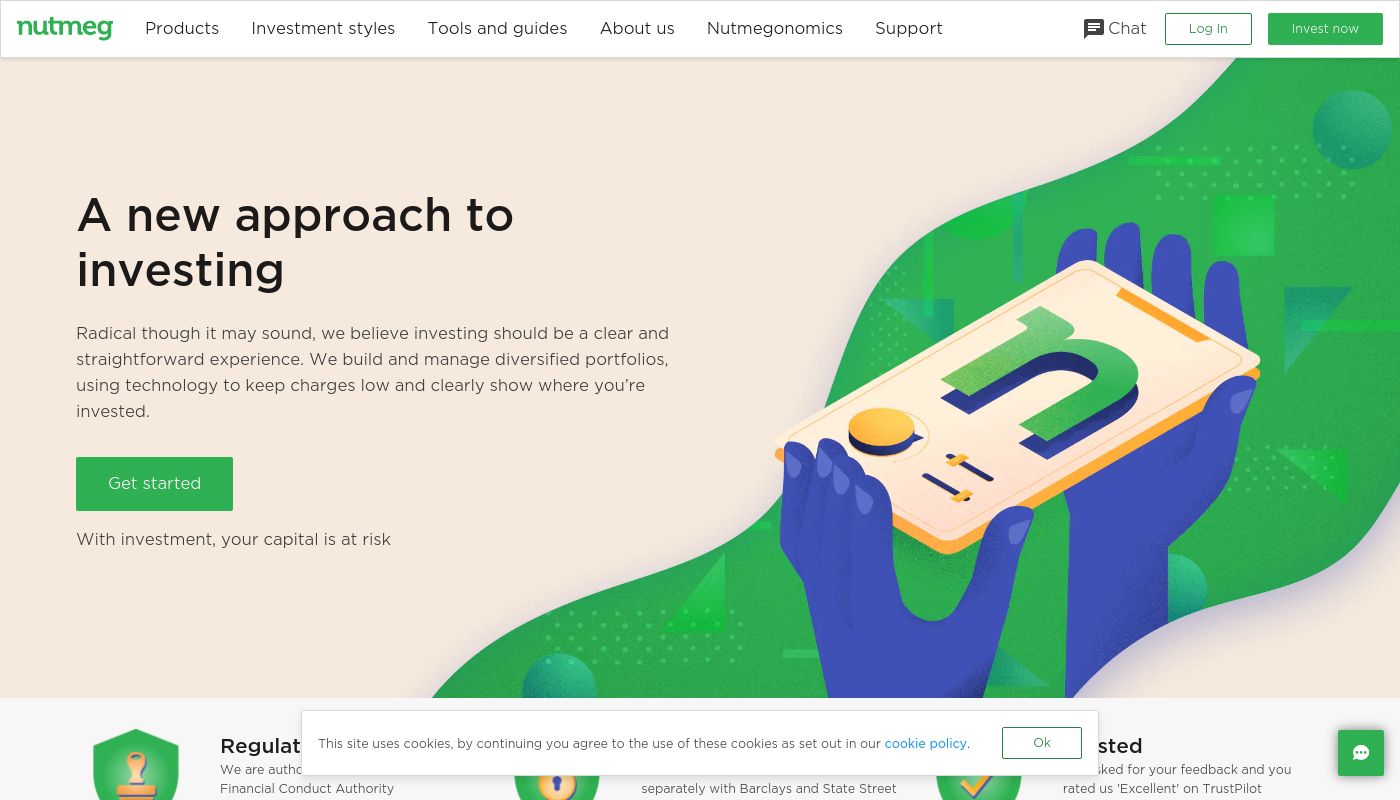This screenshot has height=800, width=1400.
Task: Click the Invest now button
Action: coord(1325,29)
